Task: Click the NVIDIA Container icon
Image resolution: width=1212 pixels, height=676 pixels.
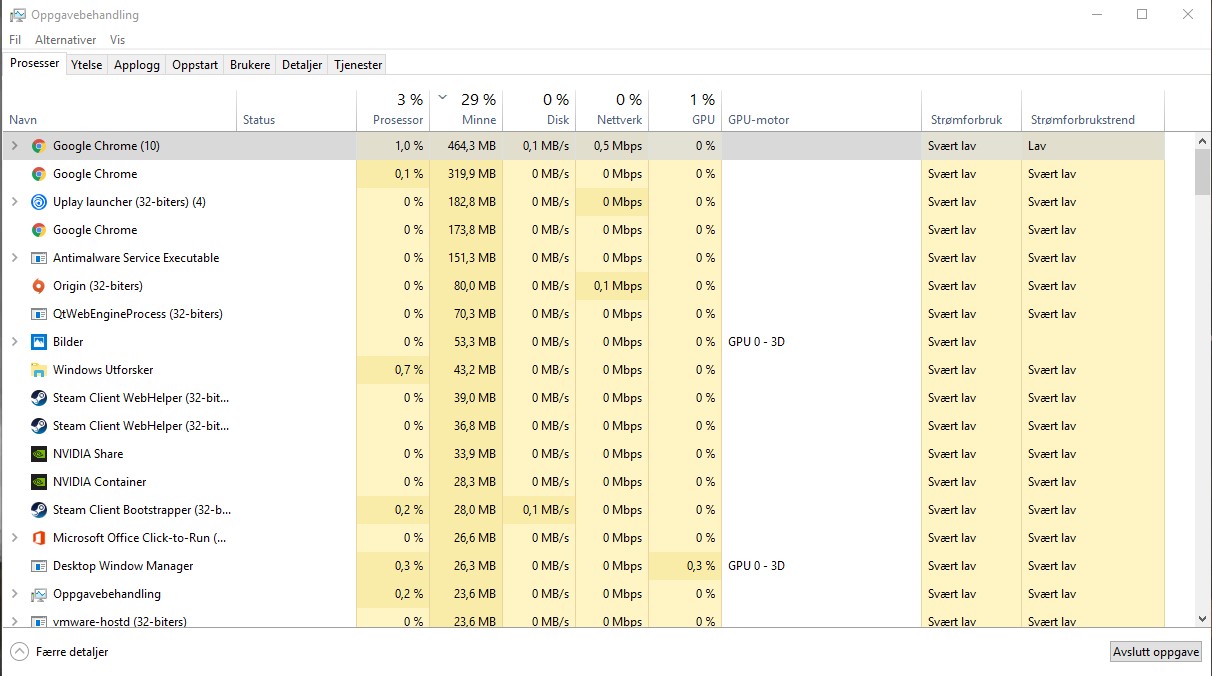Action: [38, 482]
